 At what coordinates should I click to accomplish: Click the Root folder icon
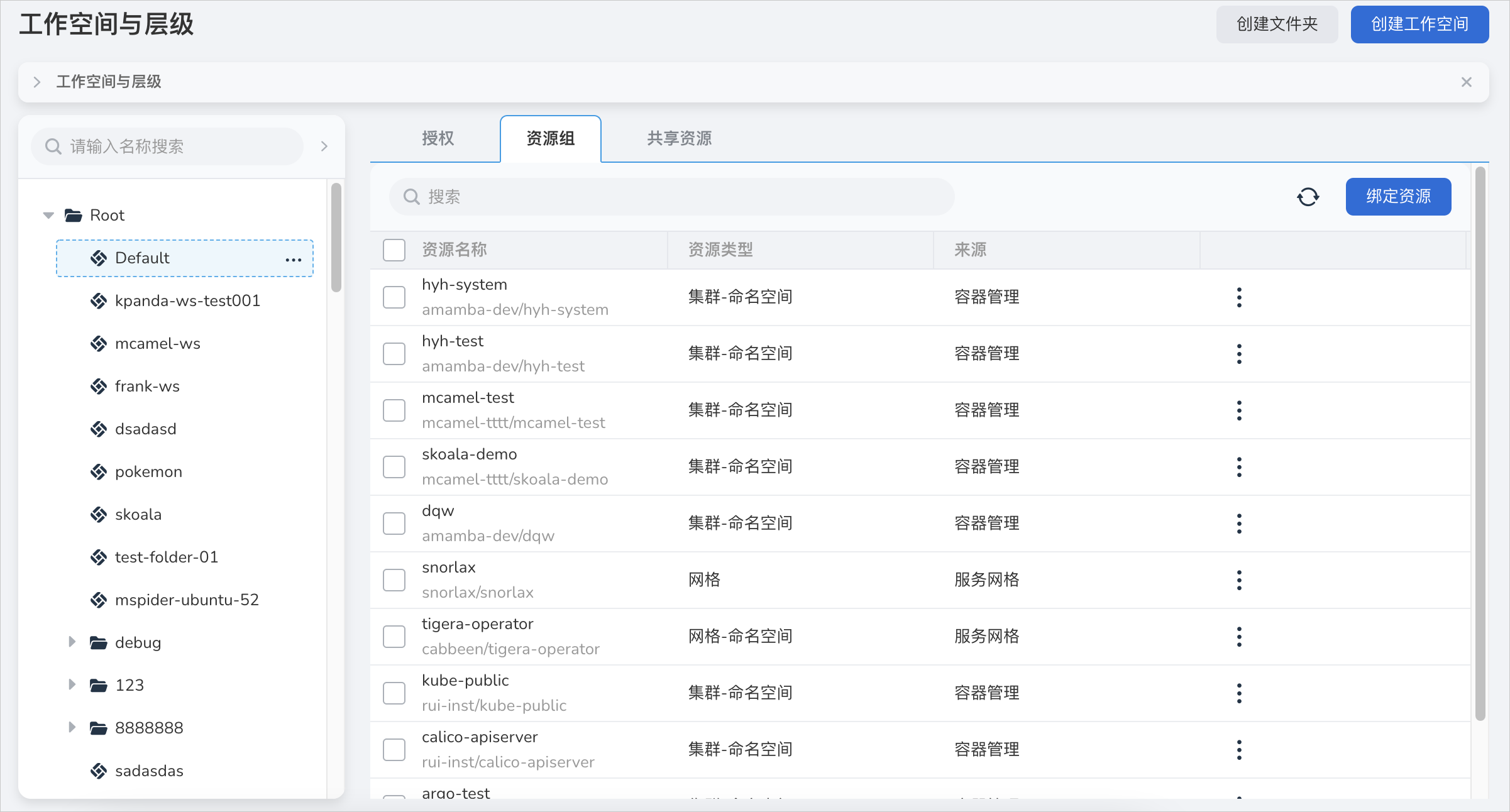(x=74, y=216)
